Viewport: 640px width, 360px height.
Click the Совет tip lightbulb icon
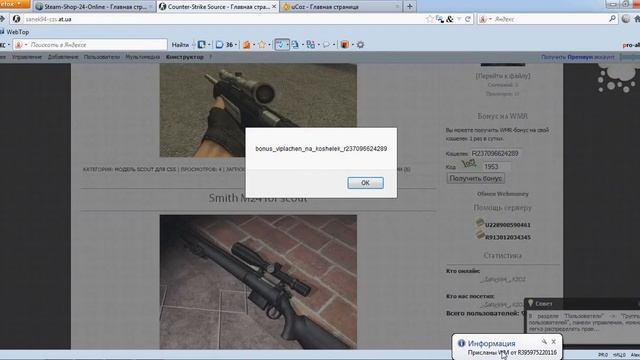click(530, 303)
